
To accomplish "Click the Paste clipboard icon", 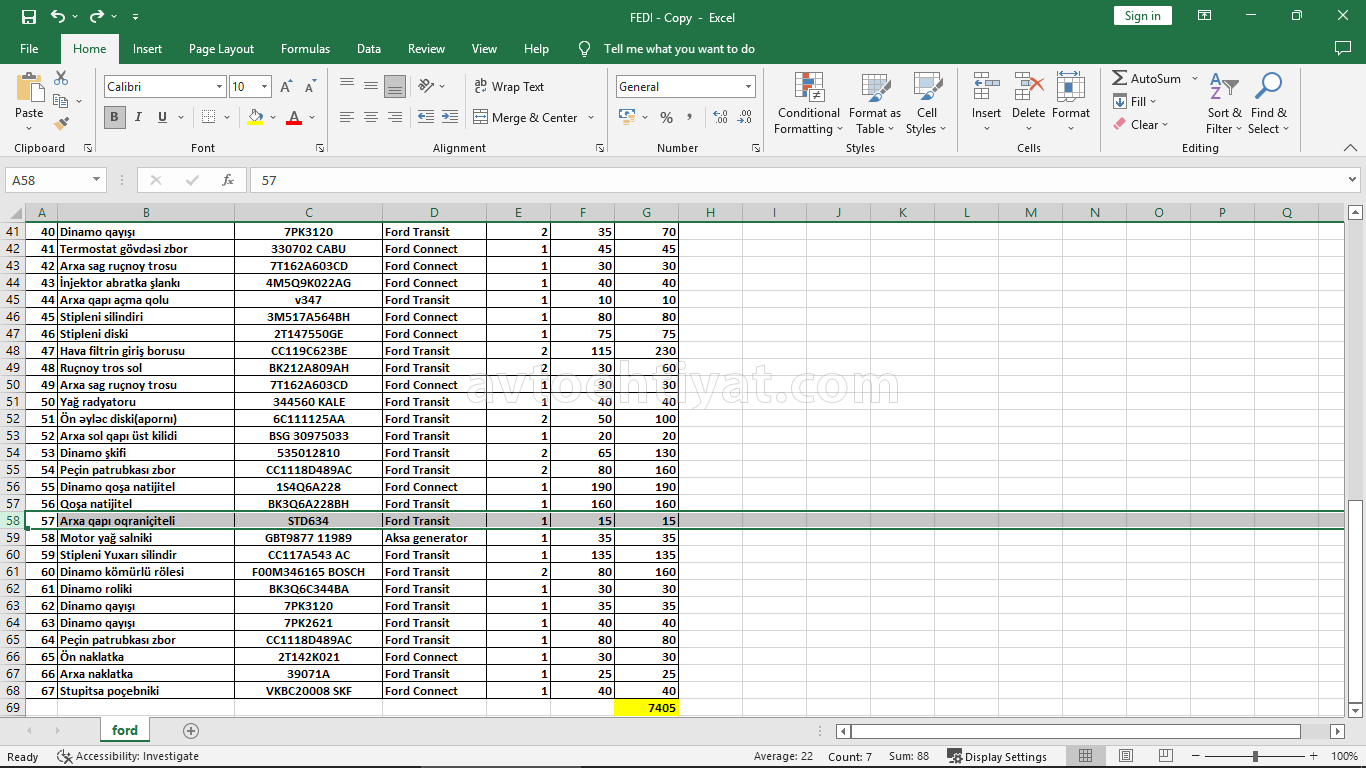I will click(29, 87).
